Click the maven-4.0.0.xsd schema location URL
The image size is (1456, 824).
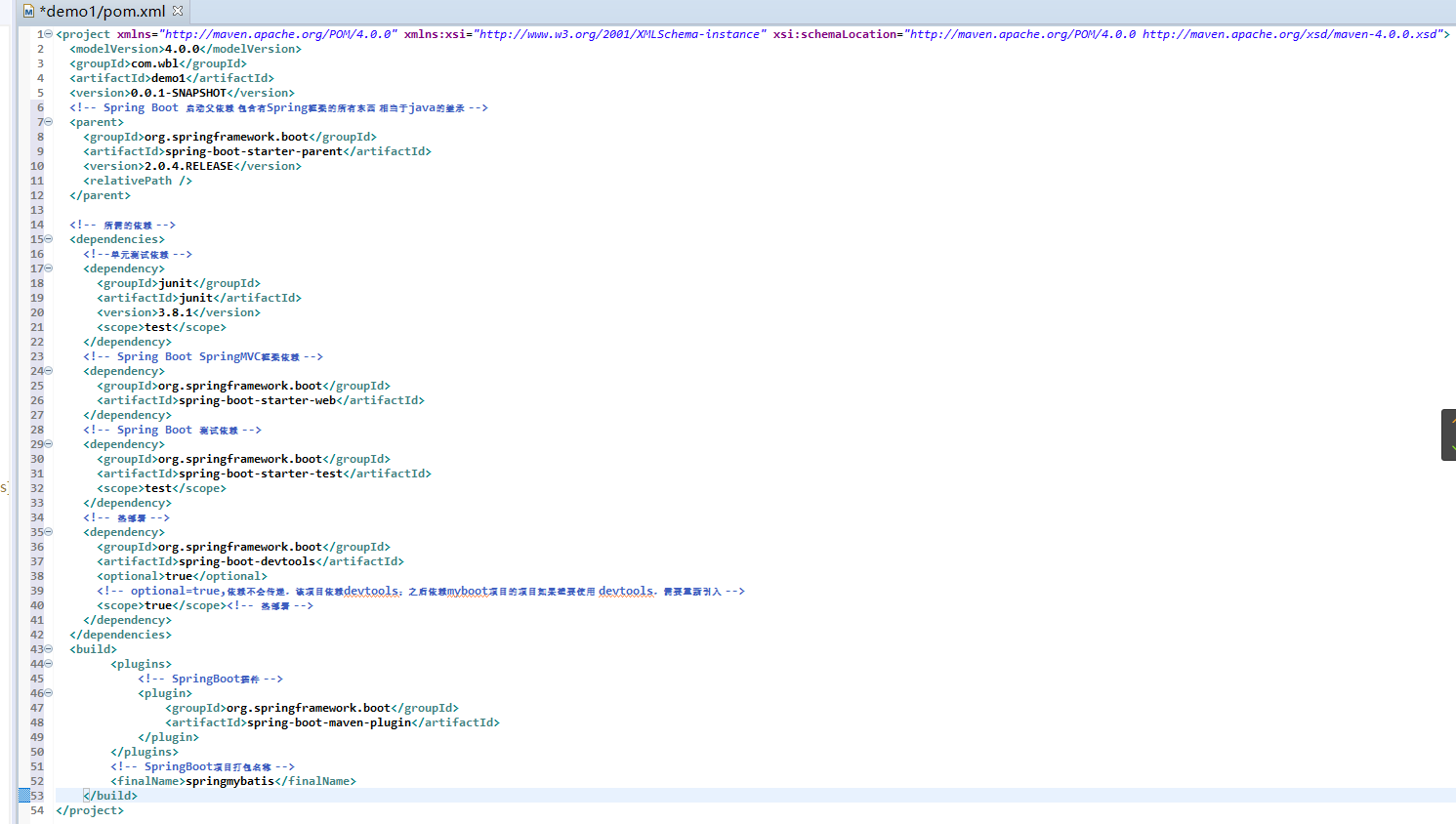(1293, 34)
